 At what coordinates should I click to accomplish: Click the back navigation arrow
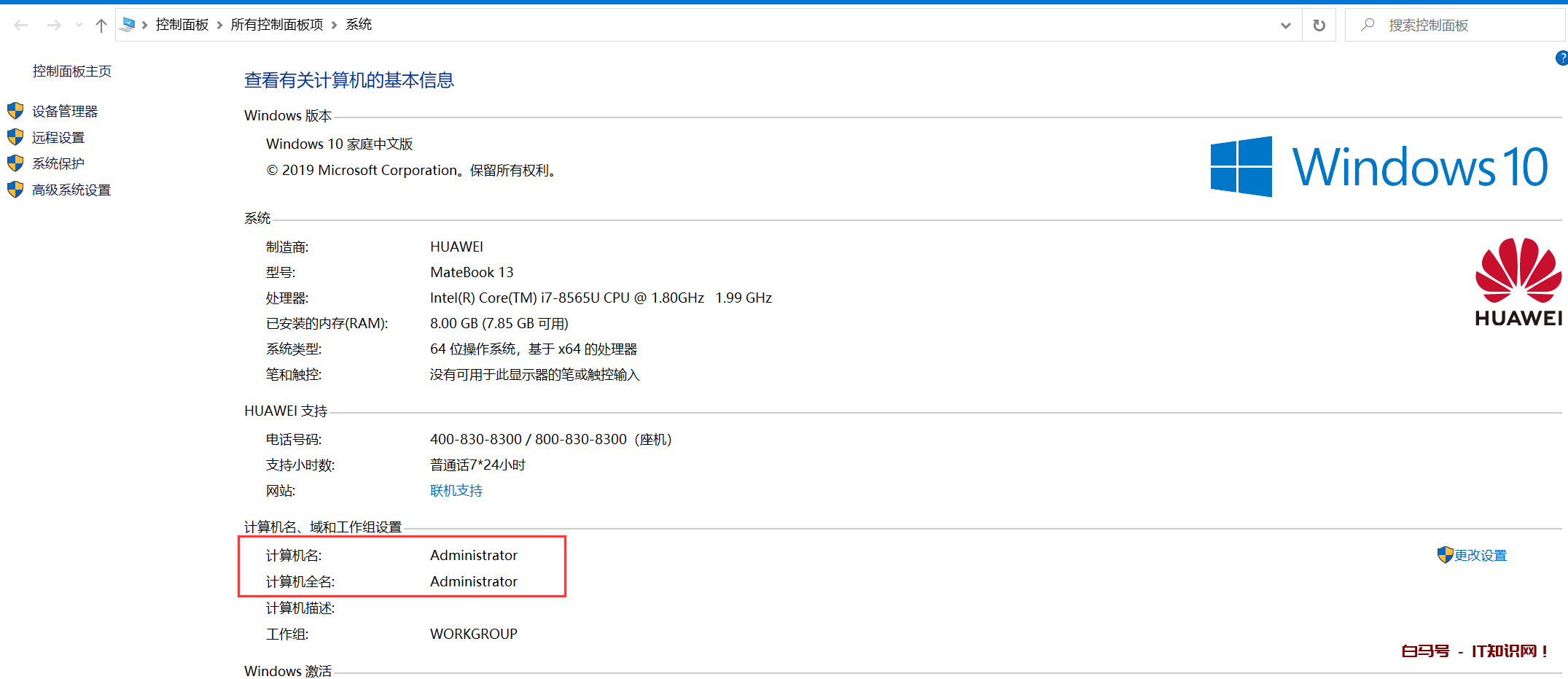21,24
